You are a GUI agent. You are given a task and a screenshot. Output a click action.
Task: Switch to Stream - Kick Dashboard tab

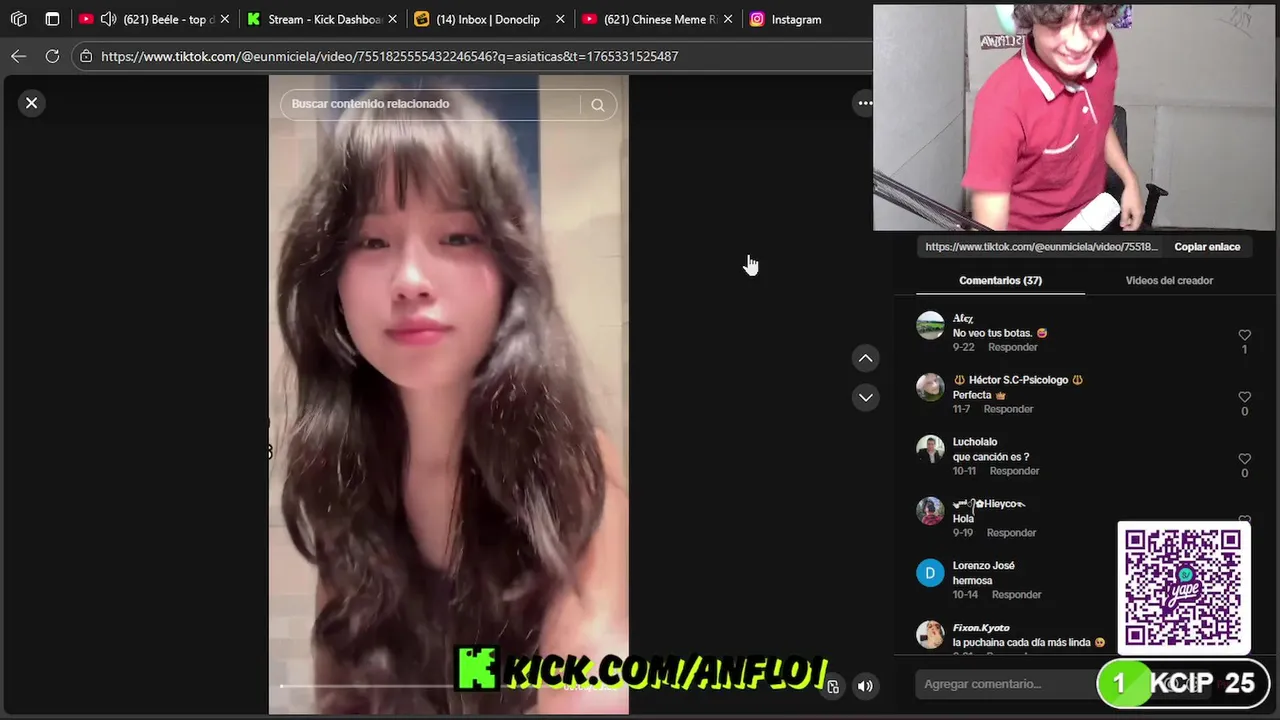(322, 19)
